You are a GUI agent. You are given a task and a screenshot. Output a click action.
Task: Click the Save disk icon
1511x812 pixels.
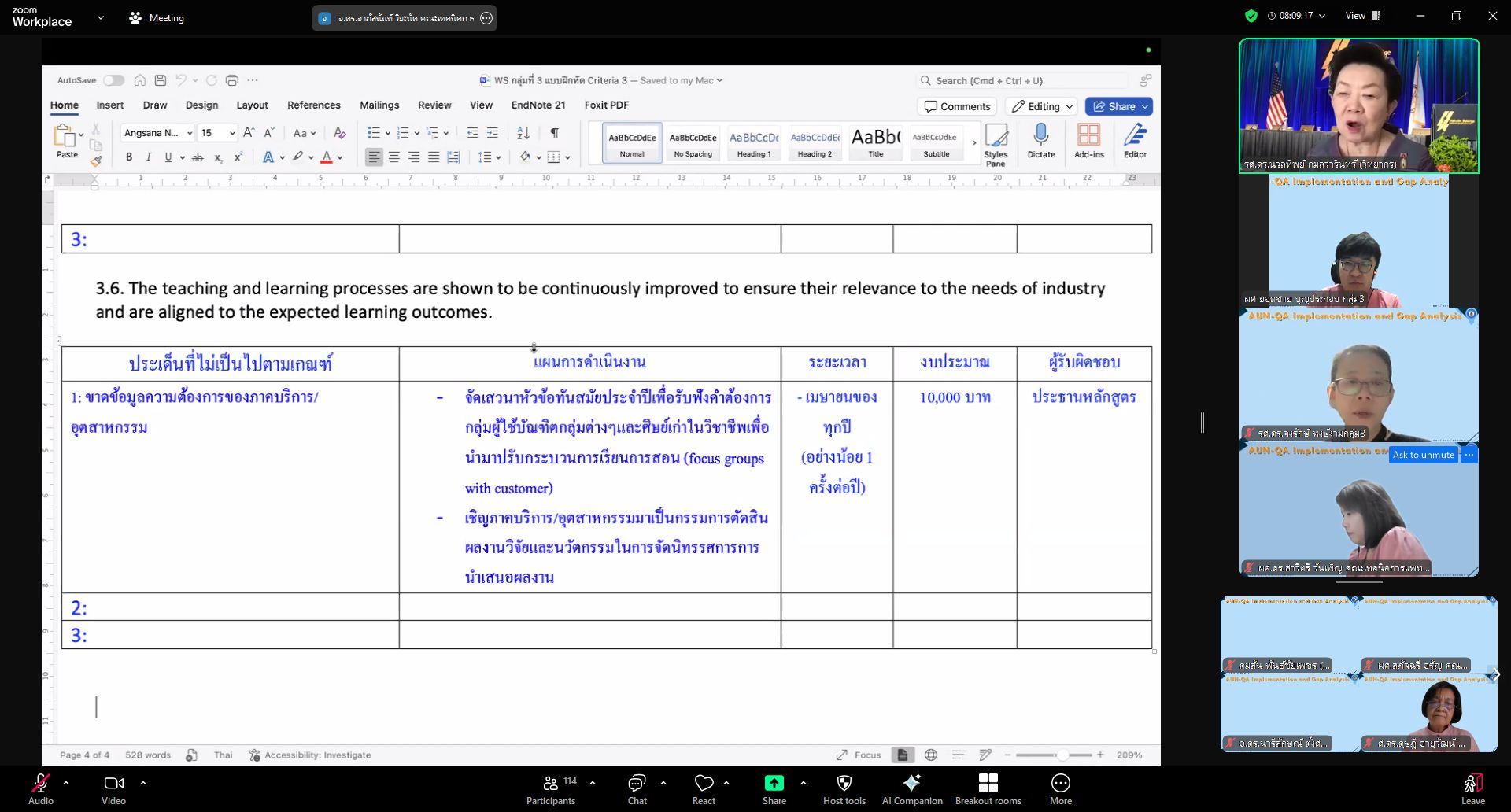tap(160, 80)
